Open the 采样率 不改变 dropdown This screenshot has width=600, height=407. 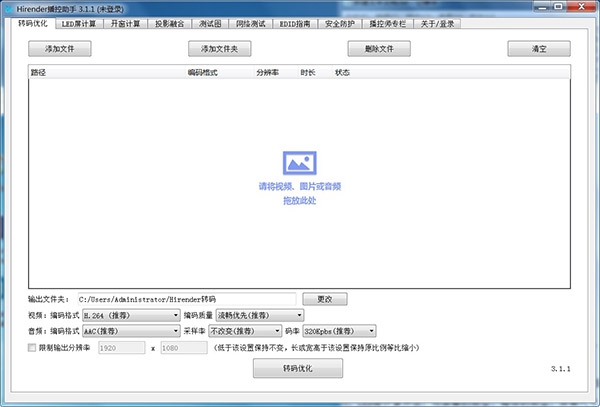point(245,331)
